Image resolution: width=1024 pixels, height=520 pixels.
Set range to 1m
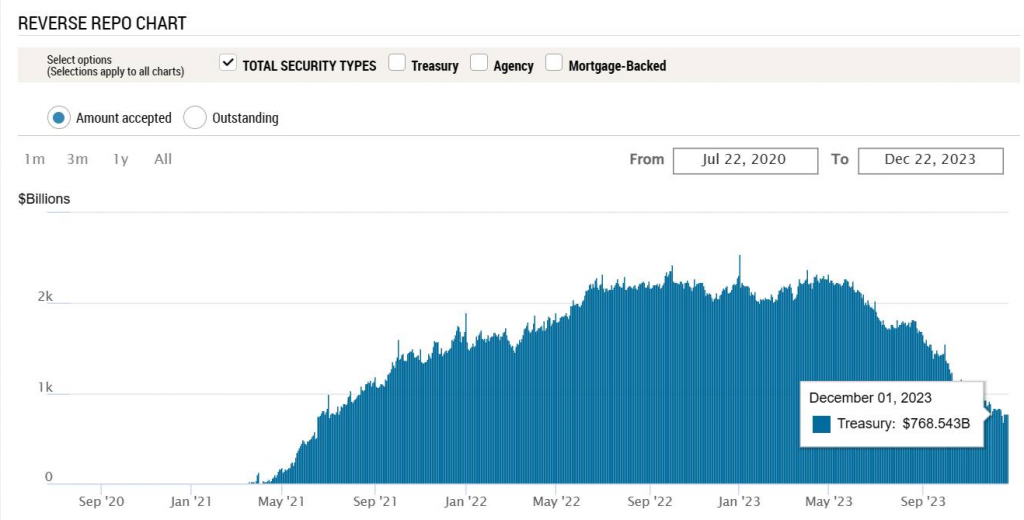35,159
